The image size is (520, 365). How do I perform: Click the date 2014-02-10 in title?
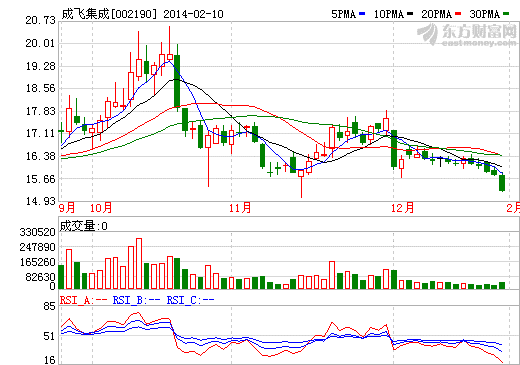[193, 14]
